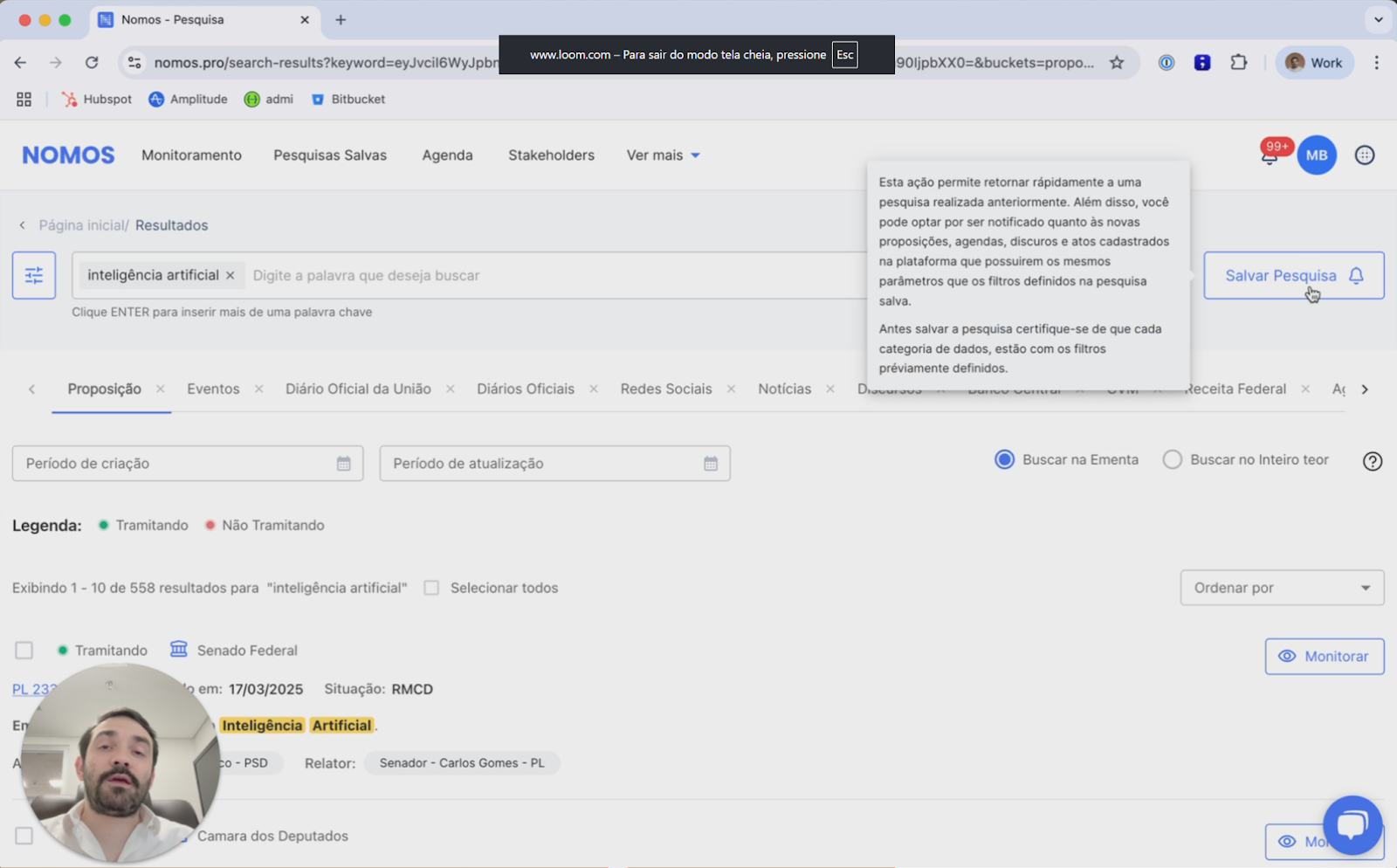
Task: Click the Salvar Pesquisa button
Action: 1294,275
